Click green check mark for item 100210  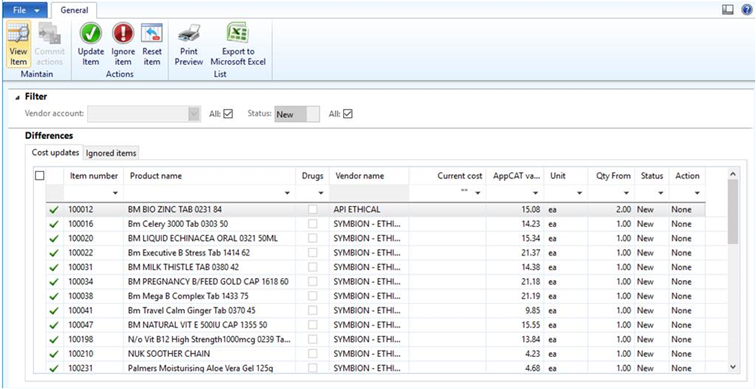click(x=54, y=354)
